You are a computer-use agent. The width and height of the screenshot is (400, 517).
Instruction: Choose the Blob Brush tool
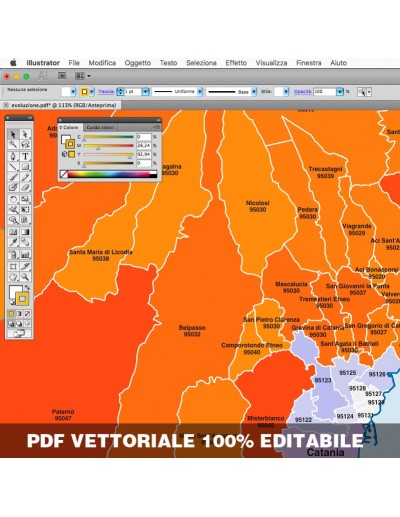coord(13,187)
